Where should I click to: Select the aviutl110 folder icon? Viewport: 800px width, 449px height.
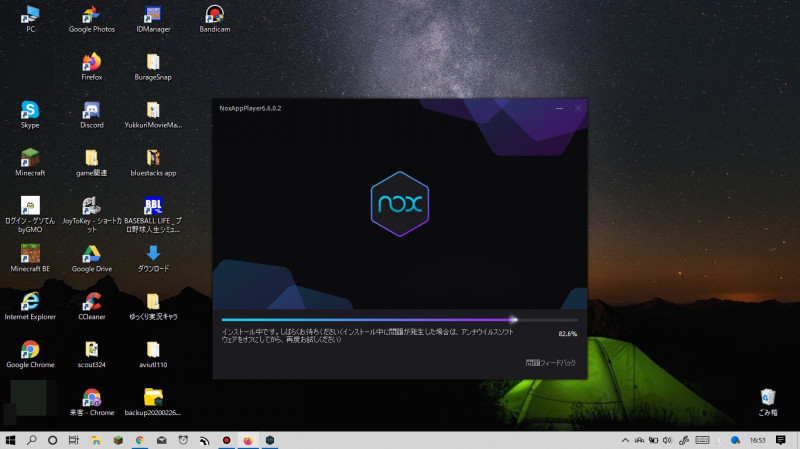(x=153, y=354)
